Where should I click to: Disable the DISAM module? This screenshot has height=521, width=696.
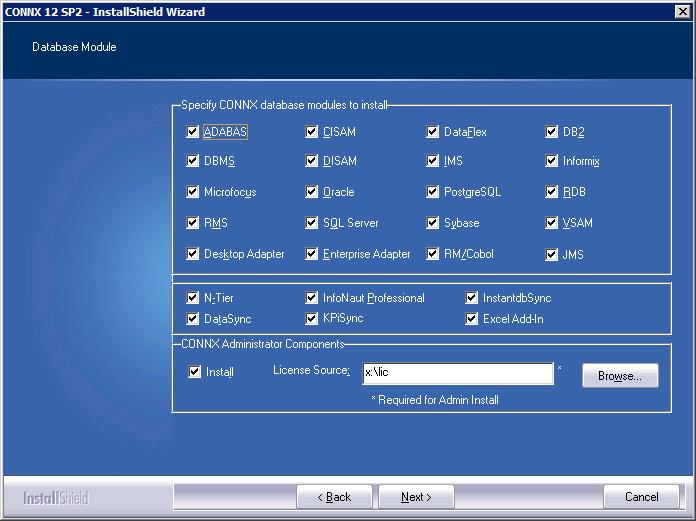(x=312, y=161)
